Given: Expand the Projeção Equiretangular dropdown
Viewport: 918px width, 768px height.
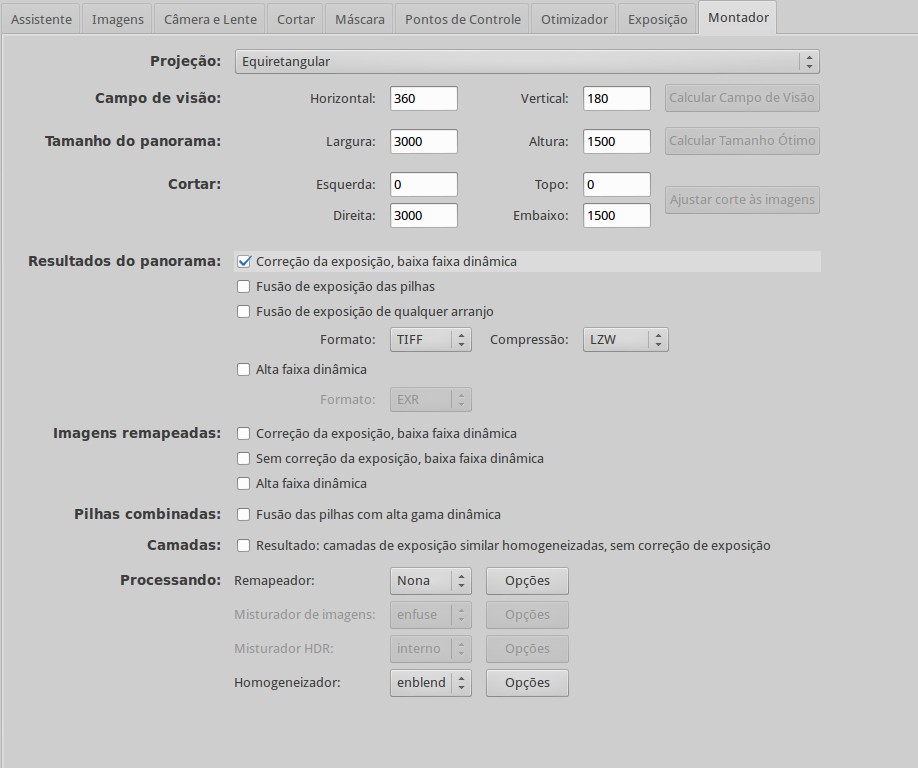Looking at the screenshot, I should pos(527,62).
